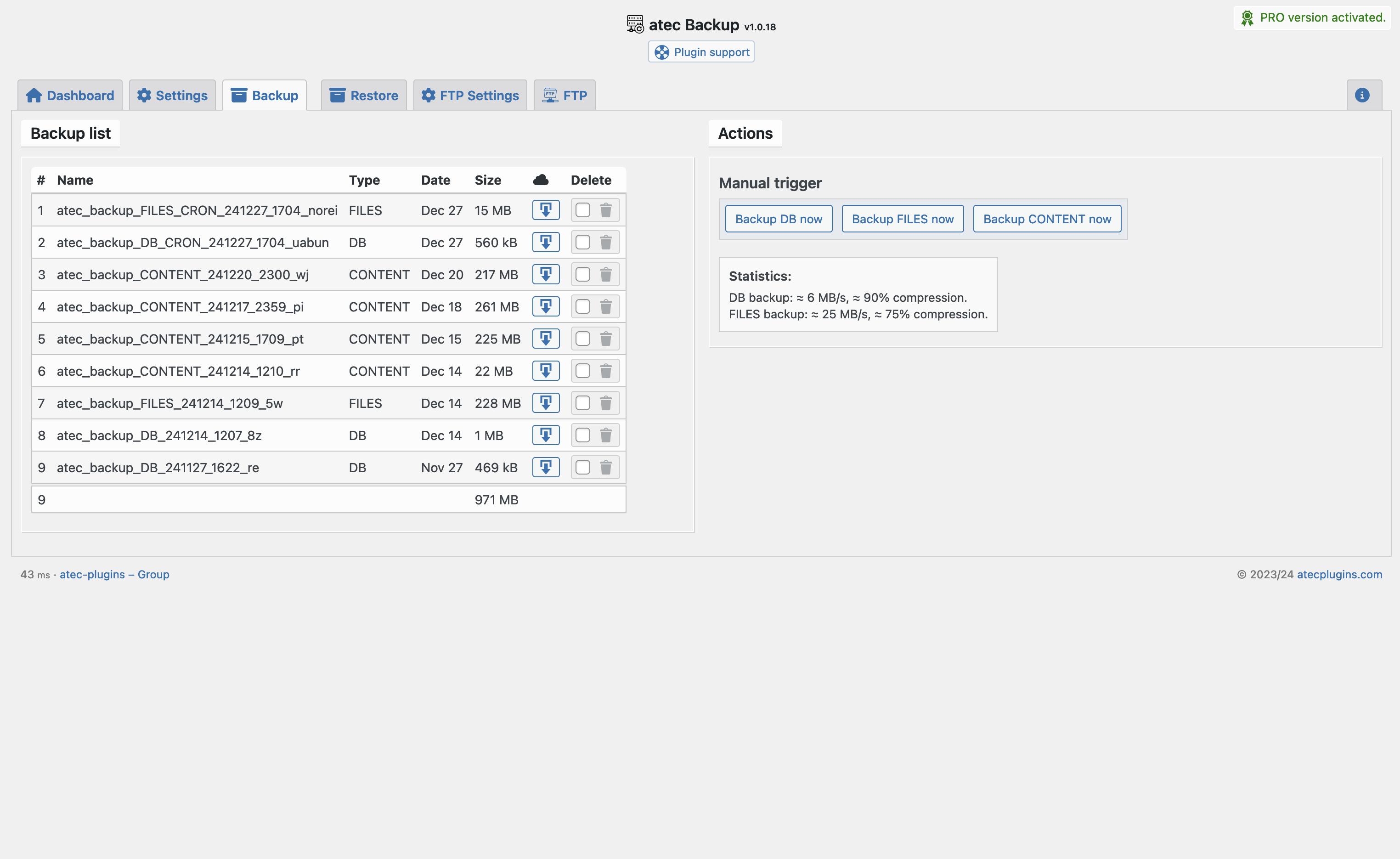Click the 'FILES backup: ≈ 25 MB/s' statistics line

click(x=858, y=314)
